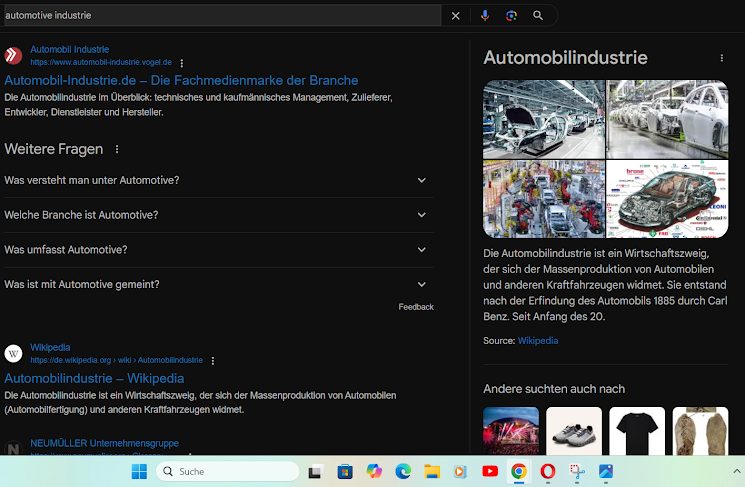Click the 'Automobilindustrie' knowledge panel heading
Viewport: 745px width, 487px height.
coord(565,58)
